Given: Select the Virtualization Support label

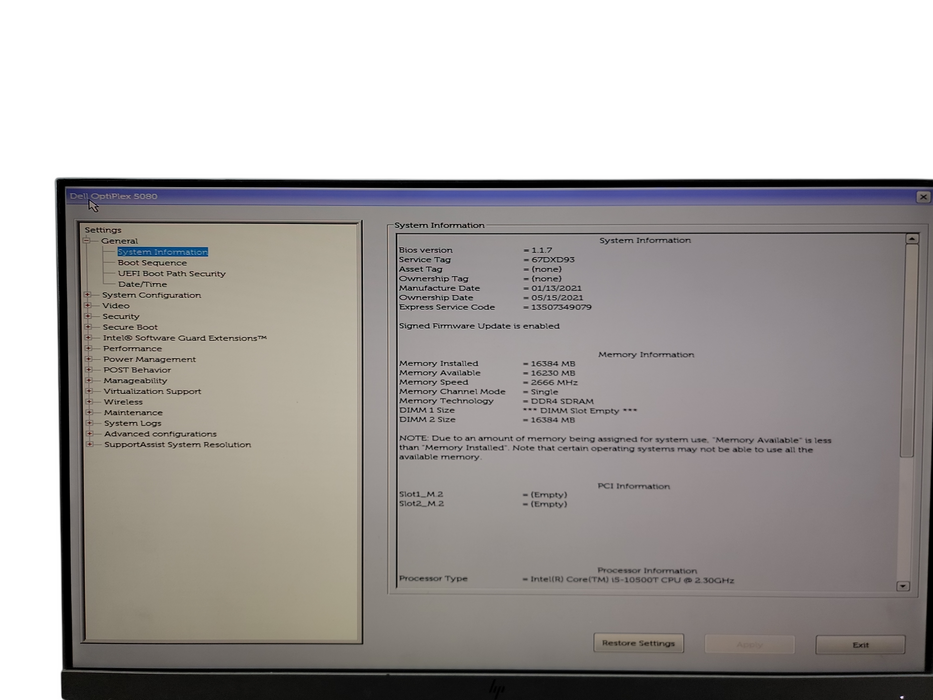Looking at the screenshot, I should tap(152, 392).
